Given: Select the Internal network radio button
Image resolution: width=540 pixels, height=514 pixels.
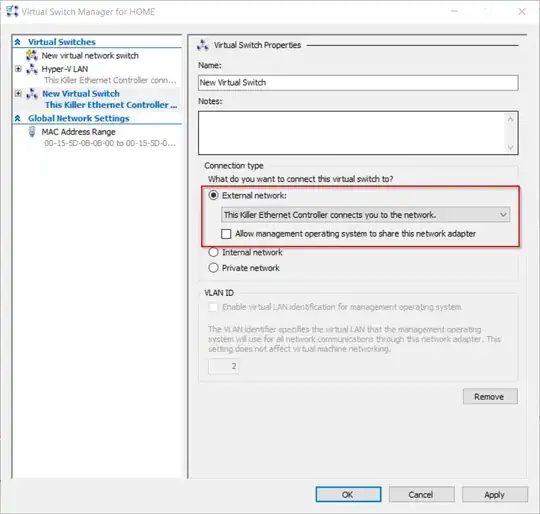Looking at the screenshot, I should pyautogui.click(x=214, y=252).
